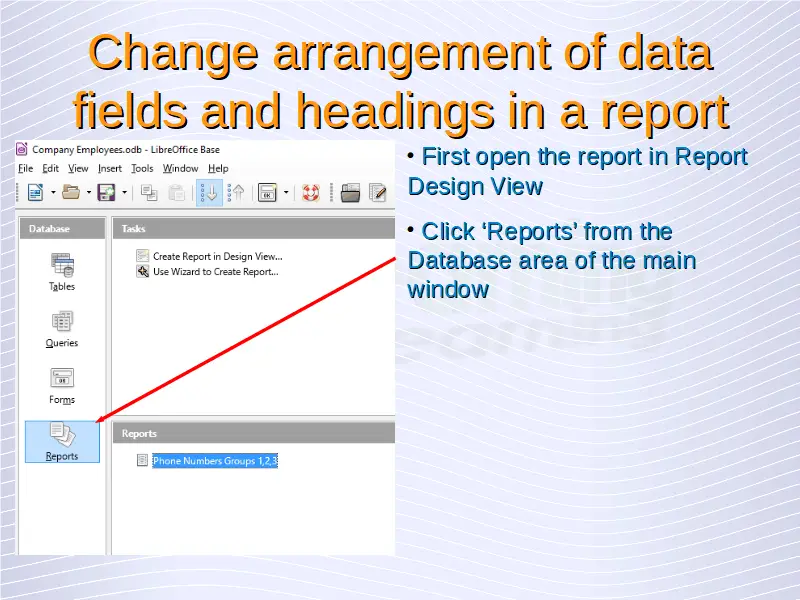Expand the Form icon dropdown arrow

click(286, 192)
